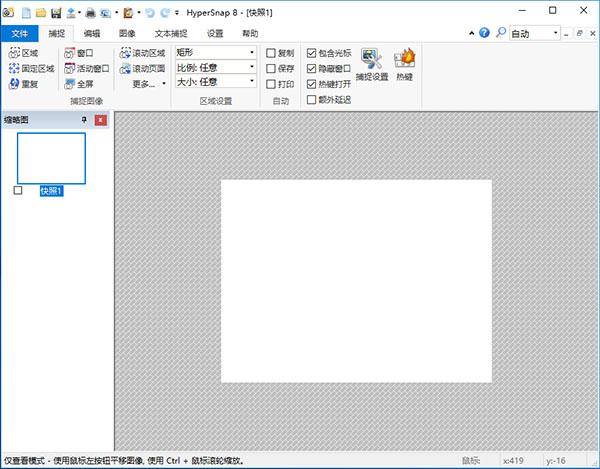Viewport: 600px width, 469px height.
Task: Open 捕捉设置 capture settings
Action: pos(371,66)
